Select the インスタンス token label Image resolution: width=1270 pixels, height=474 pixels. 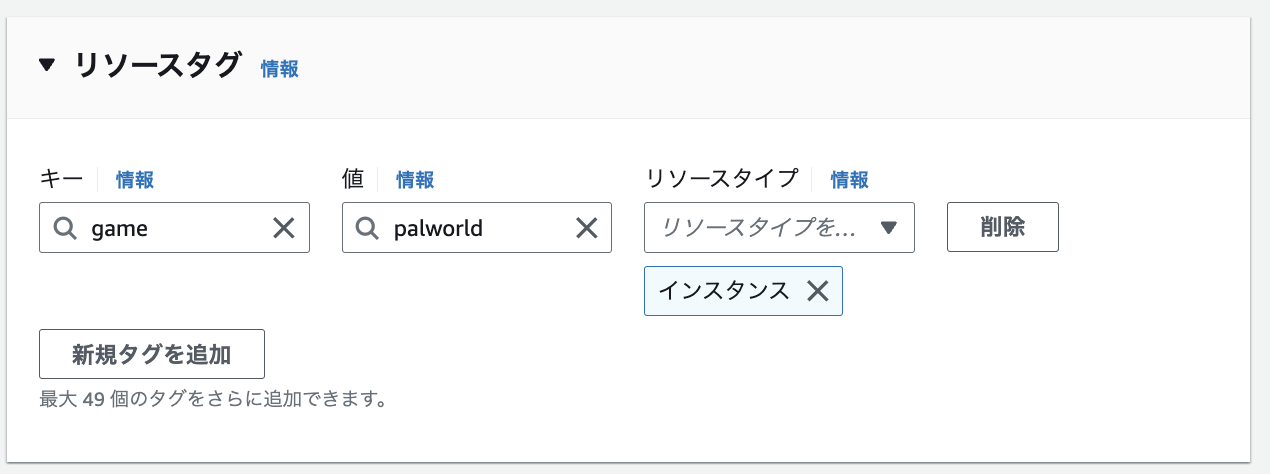pos(724,291)
